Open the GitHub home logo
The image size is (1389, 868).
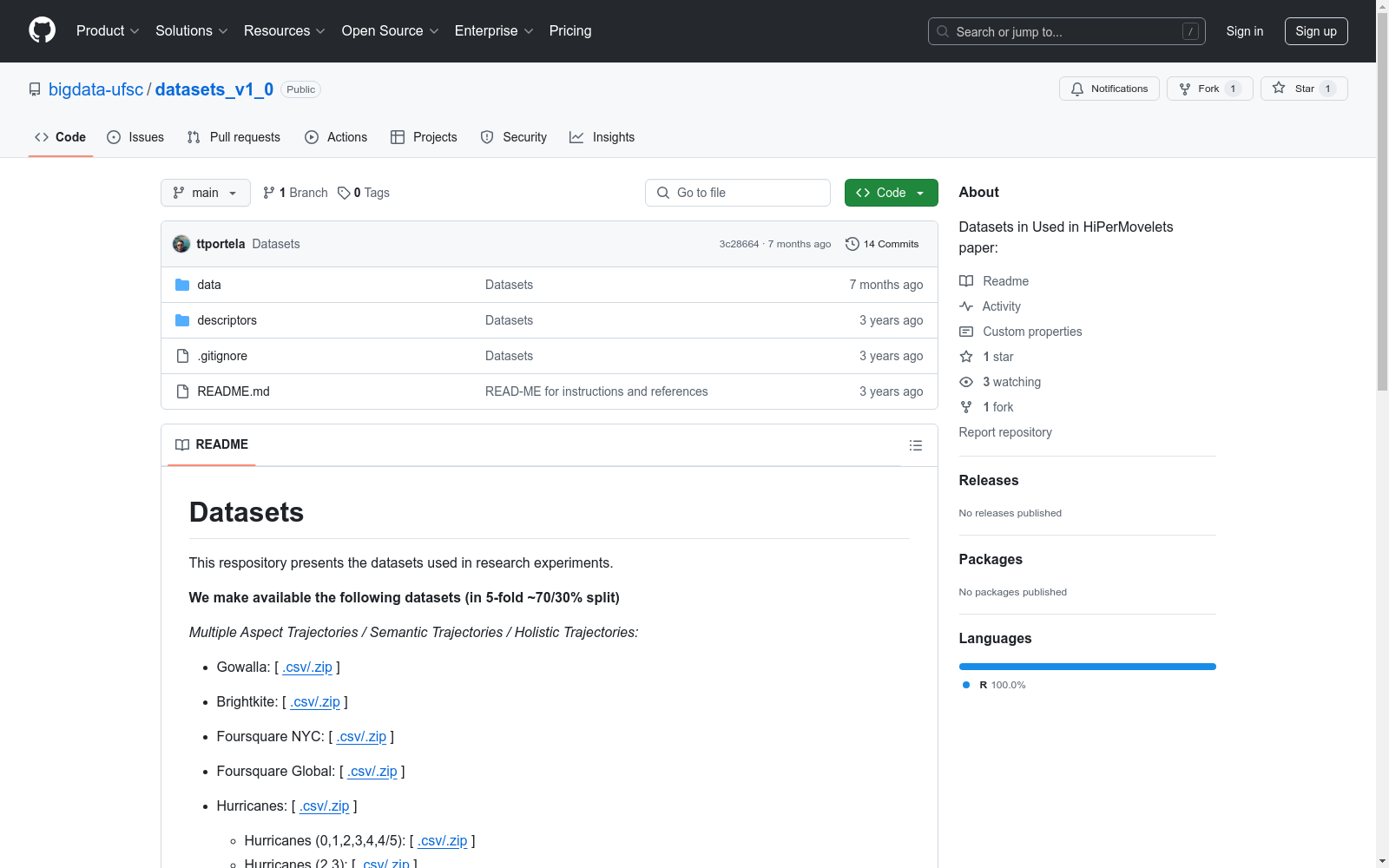pyautogui.click(x=42, y=30)
